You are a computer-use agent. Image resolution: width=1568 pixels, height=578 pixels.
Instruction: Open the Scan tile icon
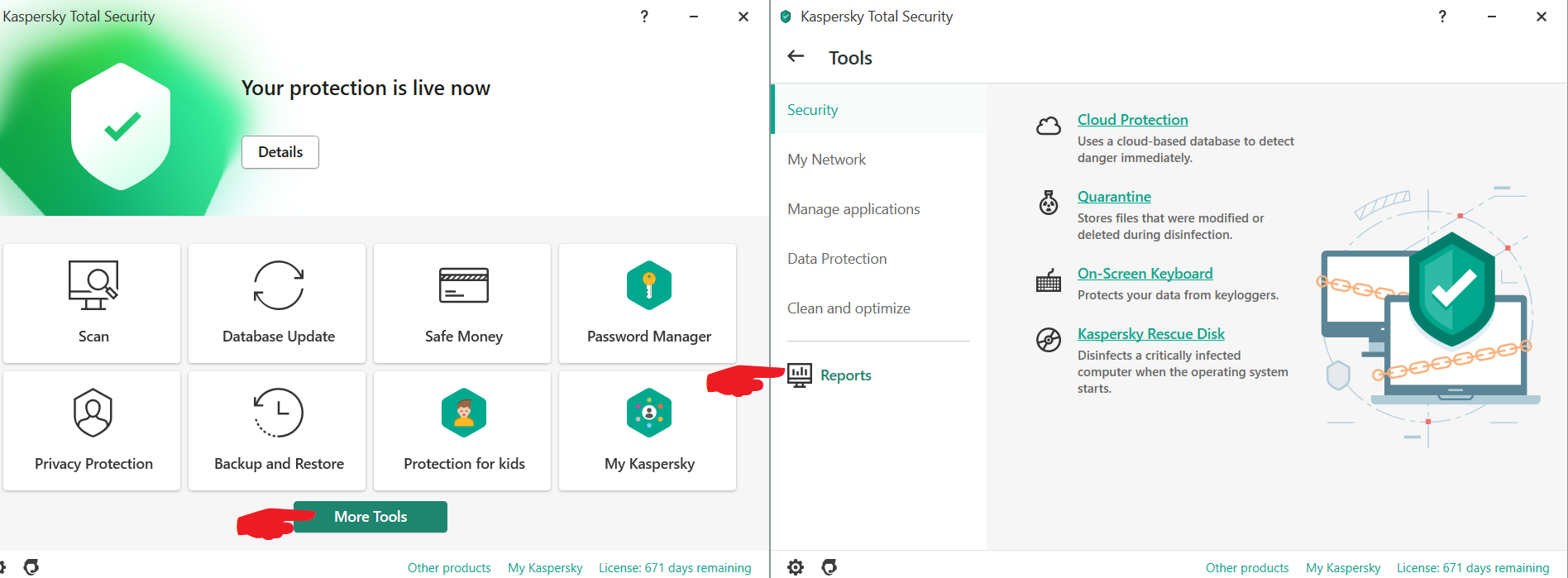(x=93, y=285)
